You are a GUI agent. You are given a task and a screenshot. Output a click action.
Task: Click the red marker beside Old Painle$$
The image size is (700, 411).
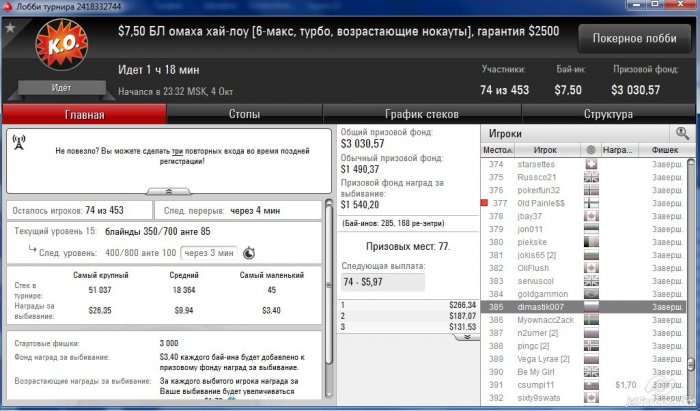click(484, 203)
